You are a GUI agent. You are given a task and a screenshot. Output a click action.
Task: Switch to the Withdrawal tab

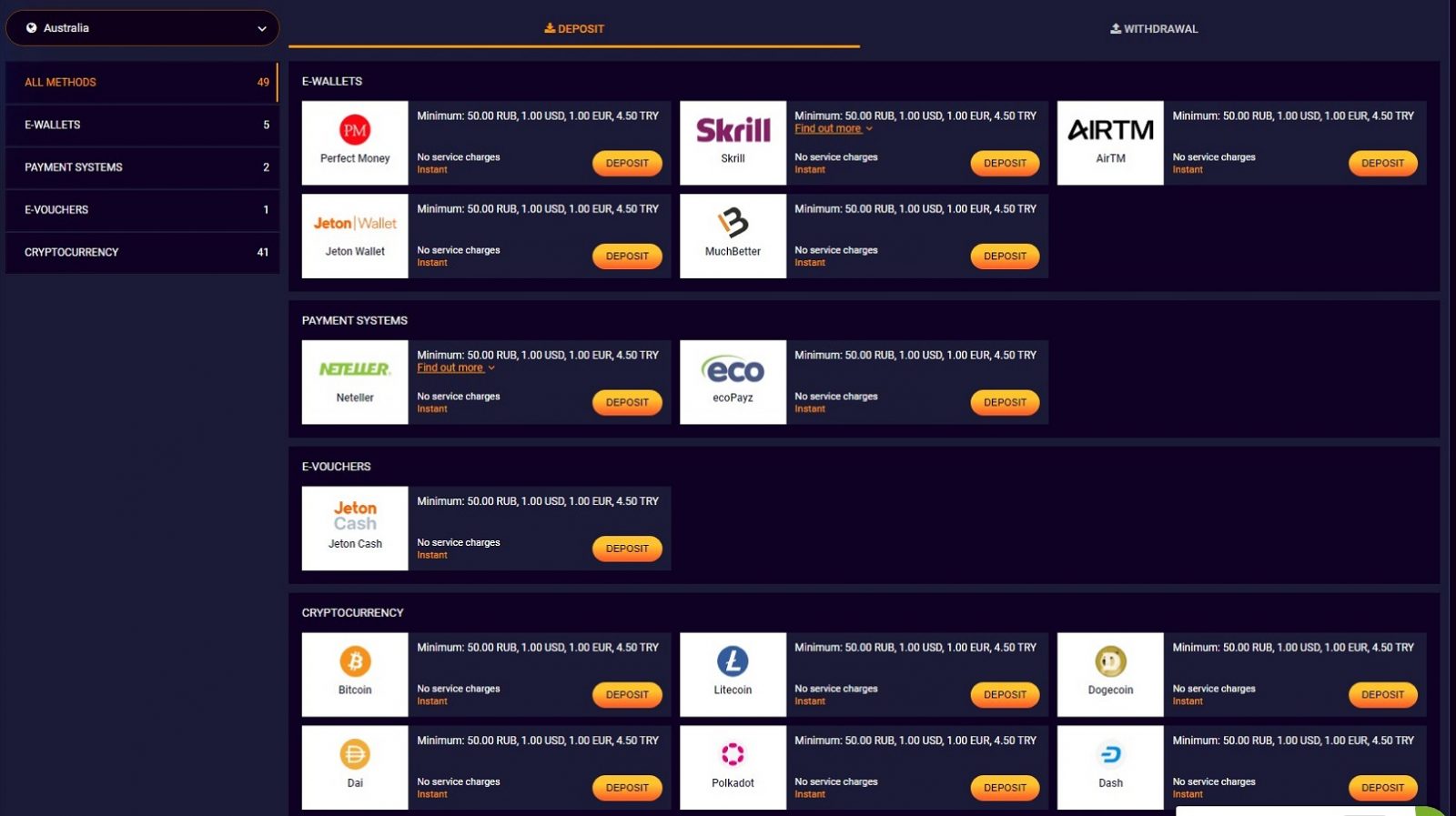pos(1154,29)
